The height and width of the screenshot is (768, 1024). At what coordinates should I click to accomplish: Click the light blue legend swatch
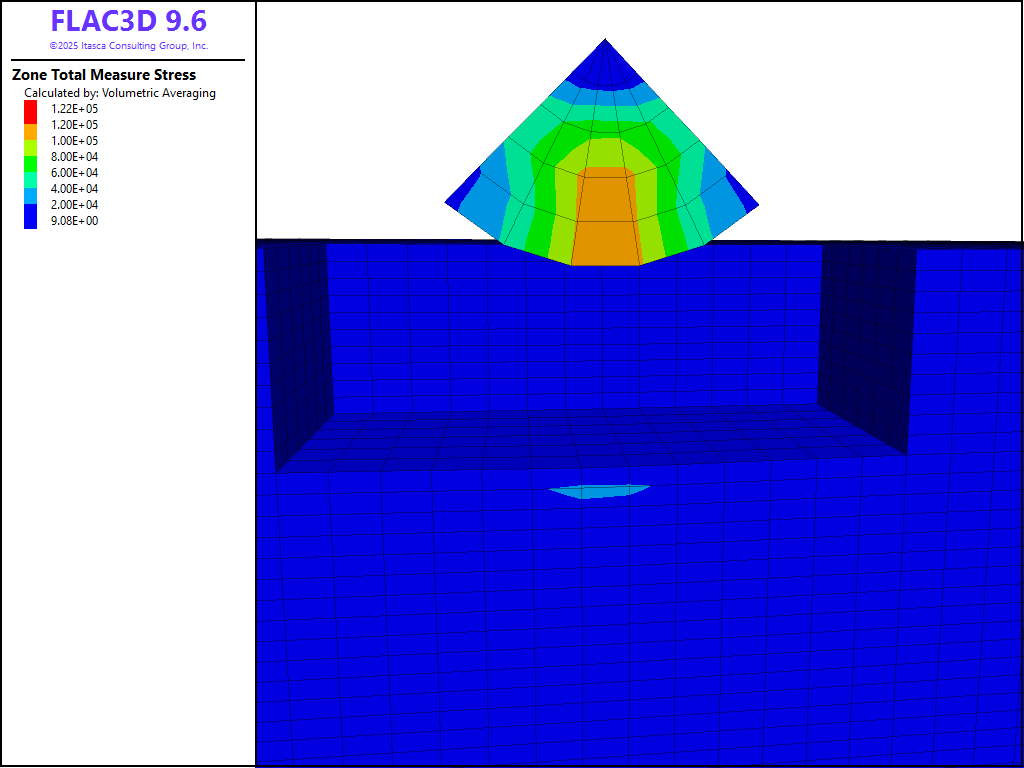pyautogui.click(x=30, y=189)
